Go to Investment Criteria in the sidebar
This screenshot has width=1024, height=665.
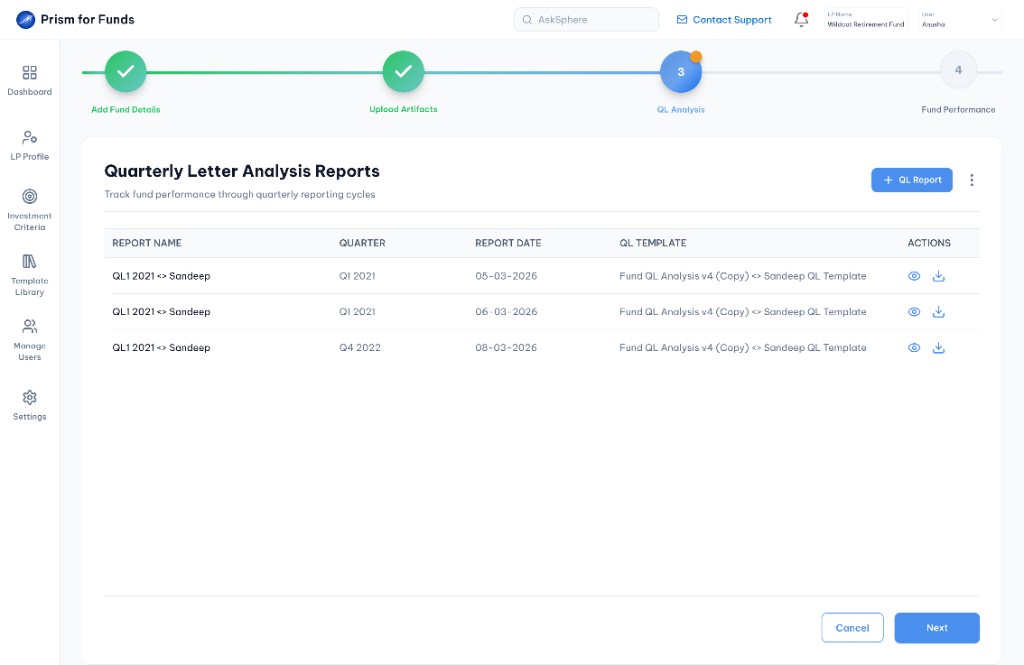coord(29,210)
